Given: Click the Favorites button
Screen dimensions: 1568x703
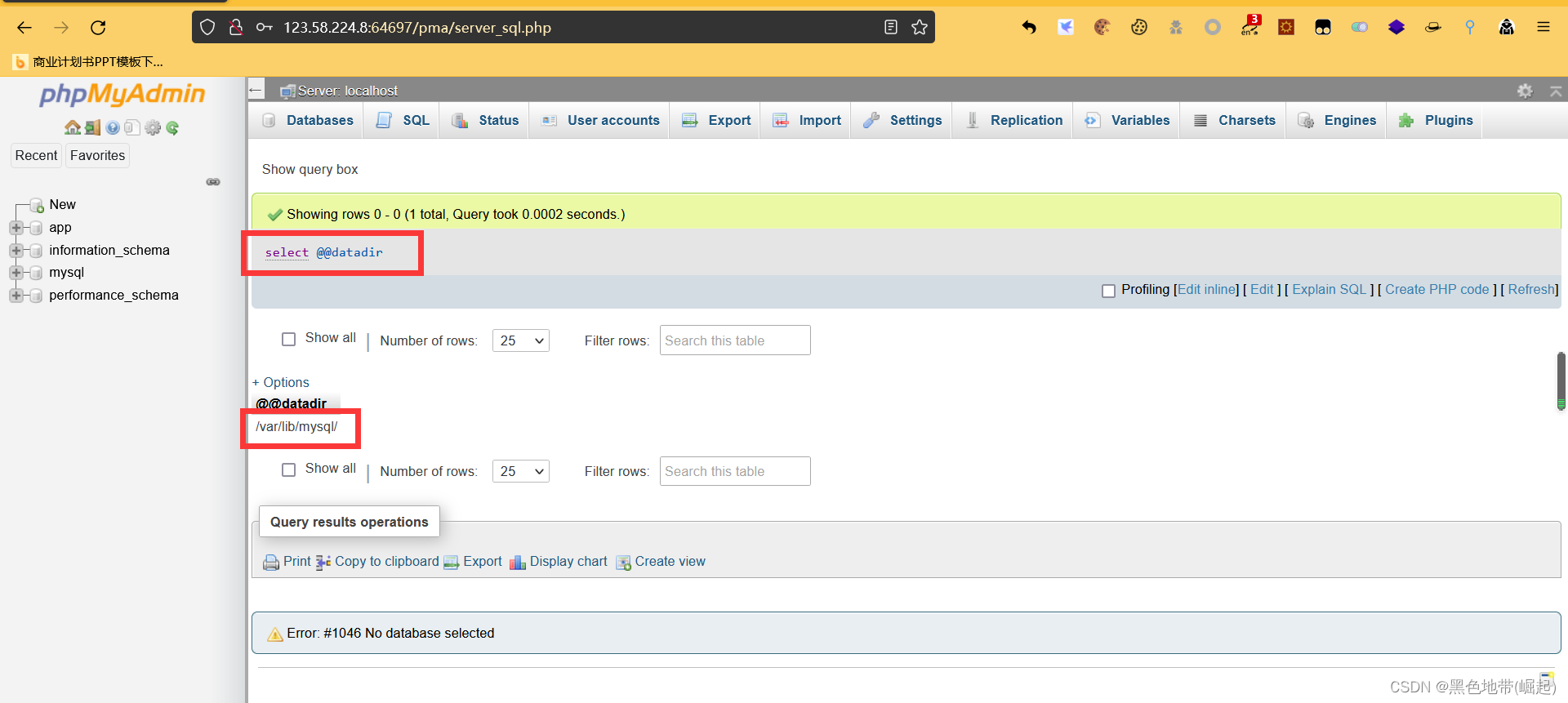Looking at the screenshot, I should pos(97,155).
